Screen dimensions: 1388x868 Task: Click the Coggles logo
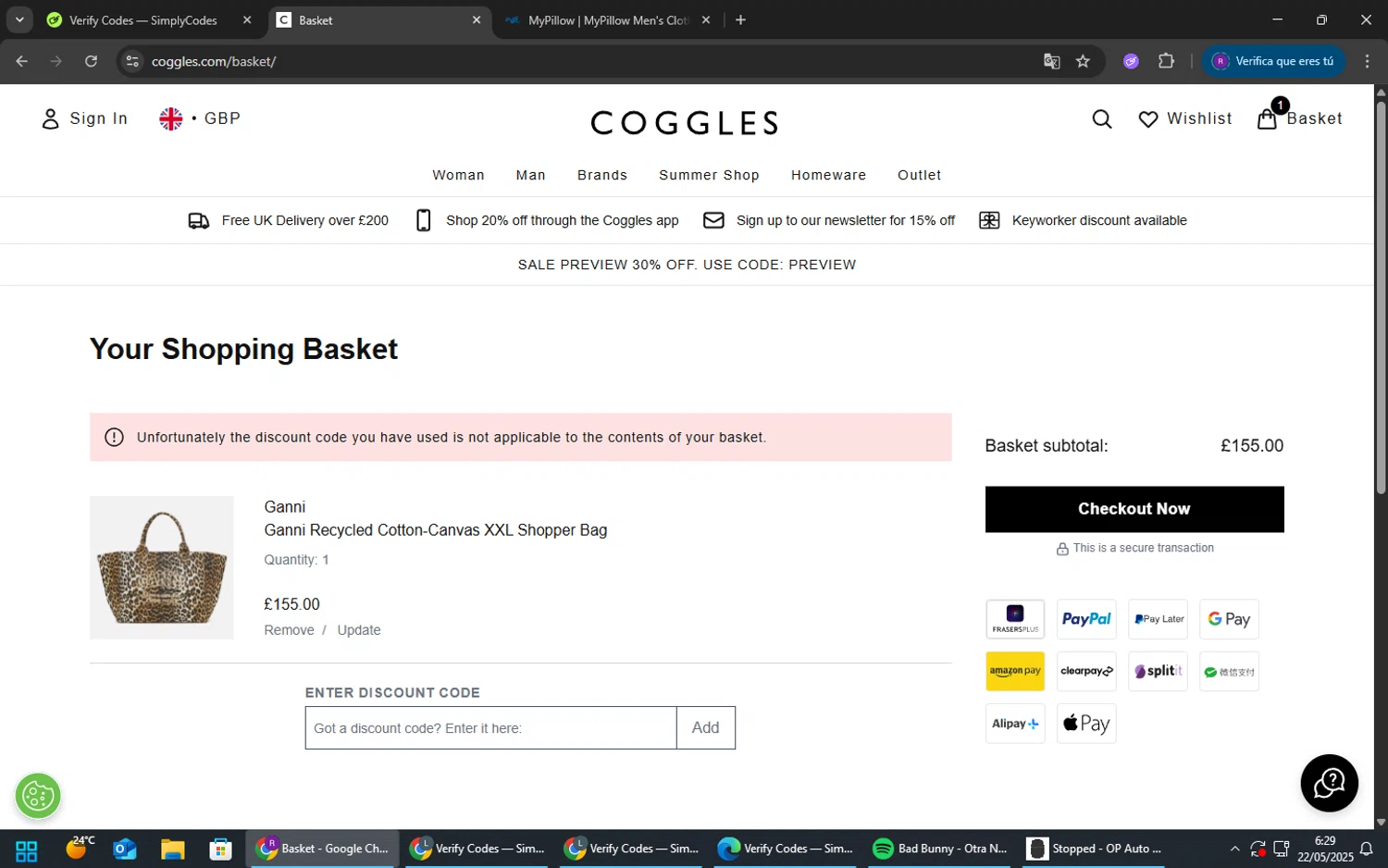click(685, 122)
